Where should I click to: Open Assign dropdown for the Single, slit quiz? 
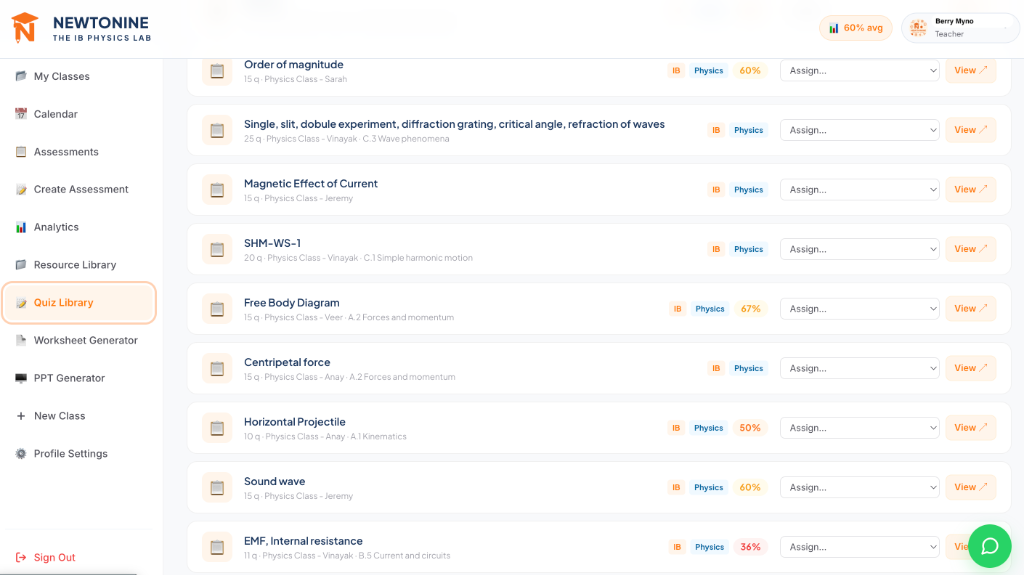859,130
